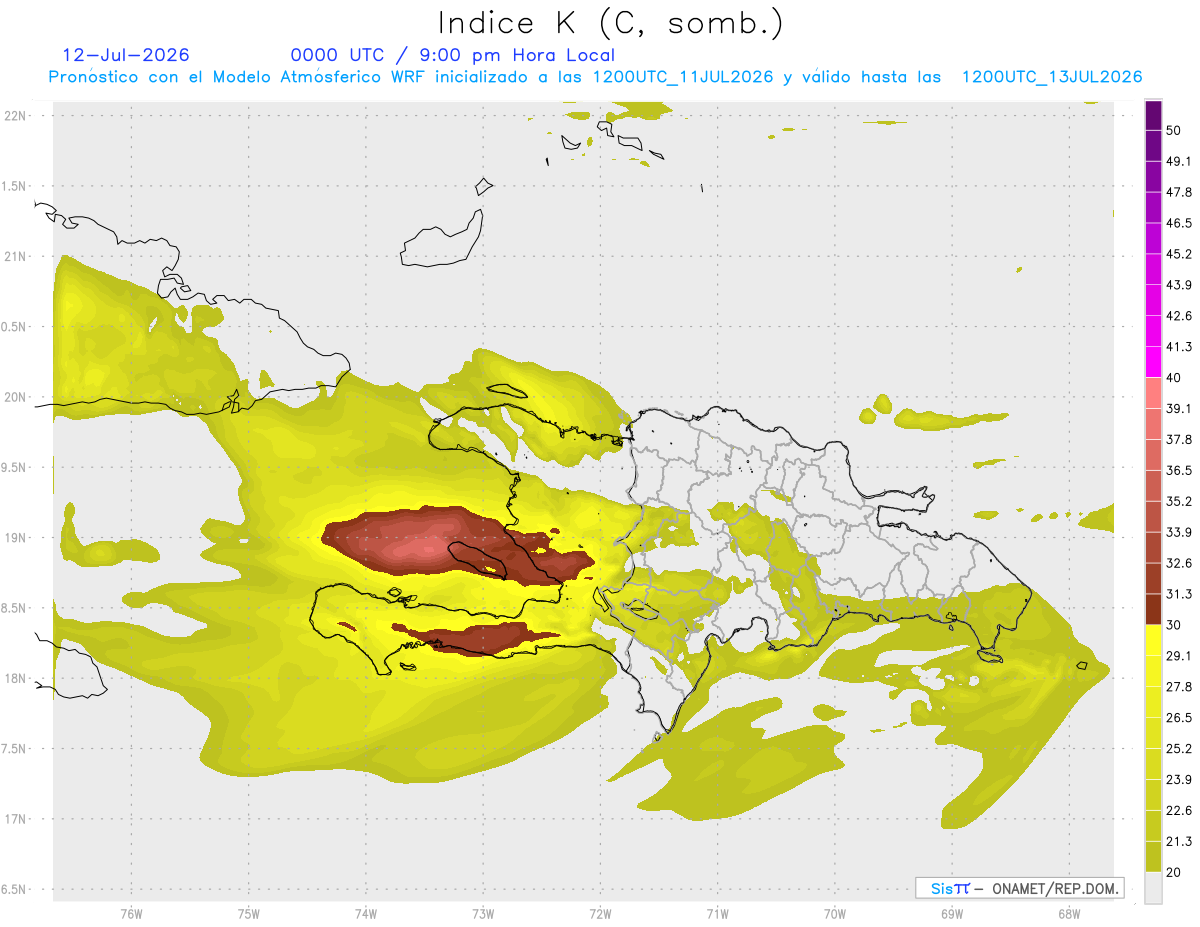The height and width of the screenshot is (927, 1200).
Task: Select the date text "12-Jul-2026"
Action: (x=126, y=55)
